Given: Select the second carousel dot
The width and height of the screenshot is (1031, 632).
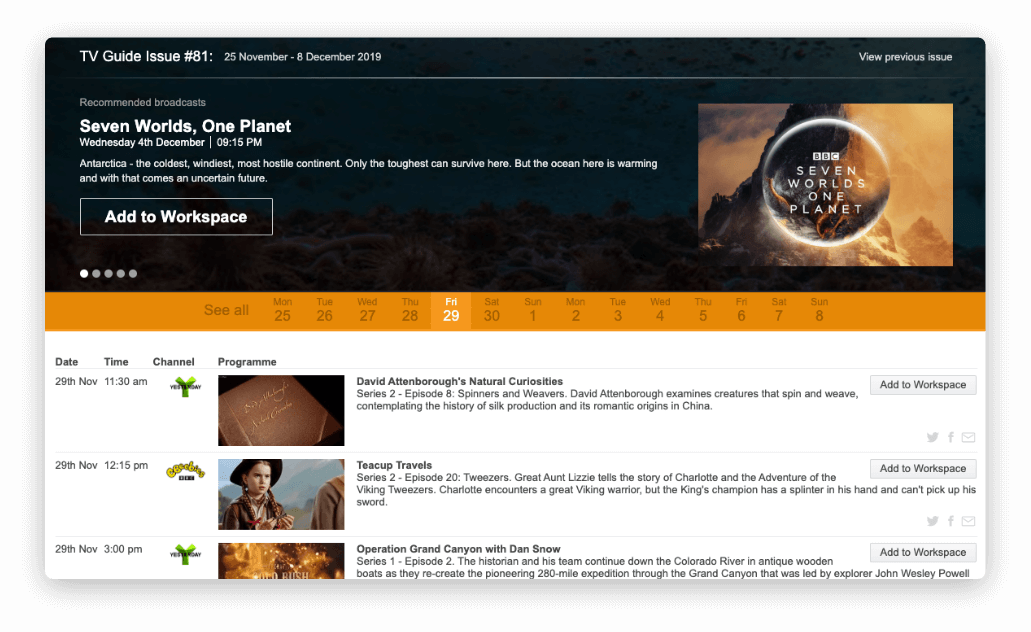Looking at the screenshot, I should tap(96, 274).
